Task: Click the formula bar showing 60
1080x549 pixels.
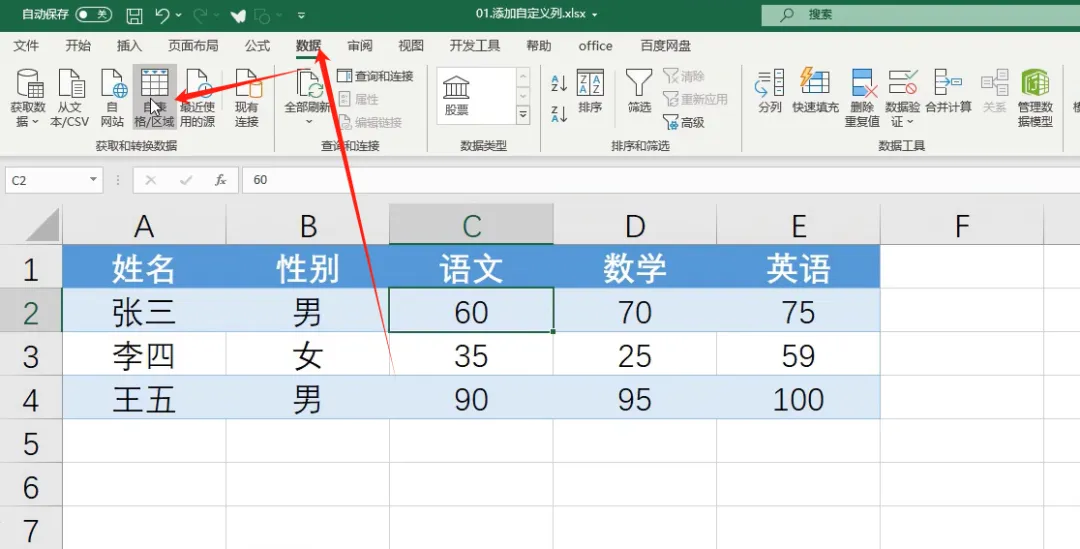Action: [x=661, y=180]
